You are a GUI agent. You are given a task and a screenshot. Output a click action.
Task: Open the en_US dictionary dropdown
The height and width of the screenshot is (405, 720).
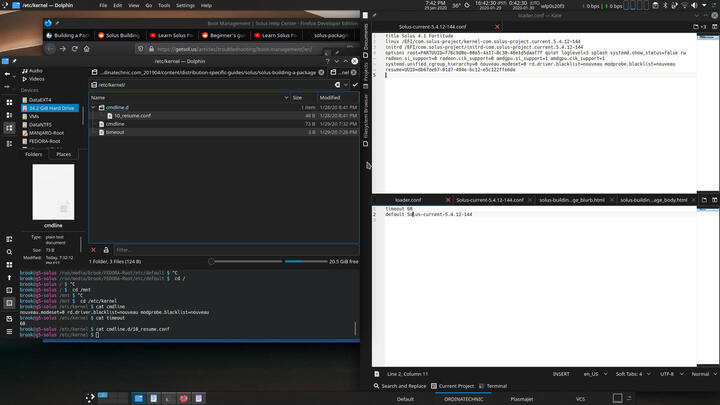point(595,374)
